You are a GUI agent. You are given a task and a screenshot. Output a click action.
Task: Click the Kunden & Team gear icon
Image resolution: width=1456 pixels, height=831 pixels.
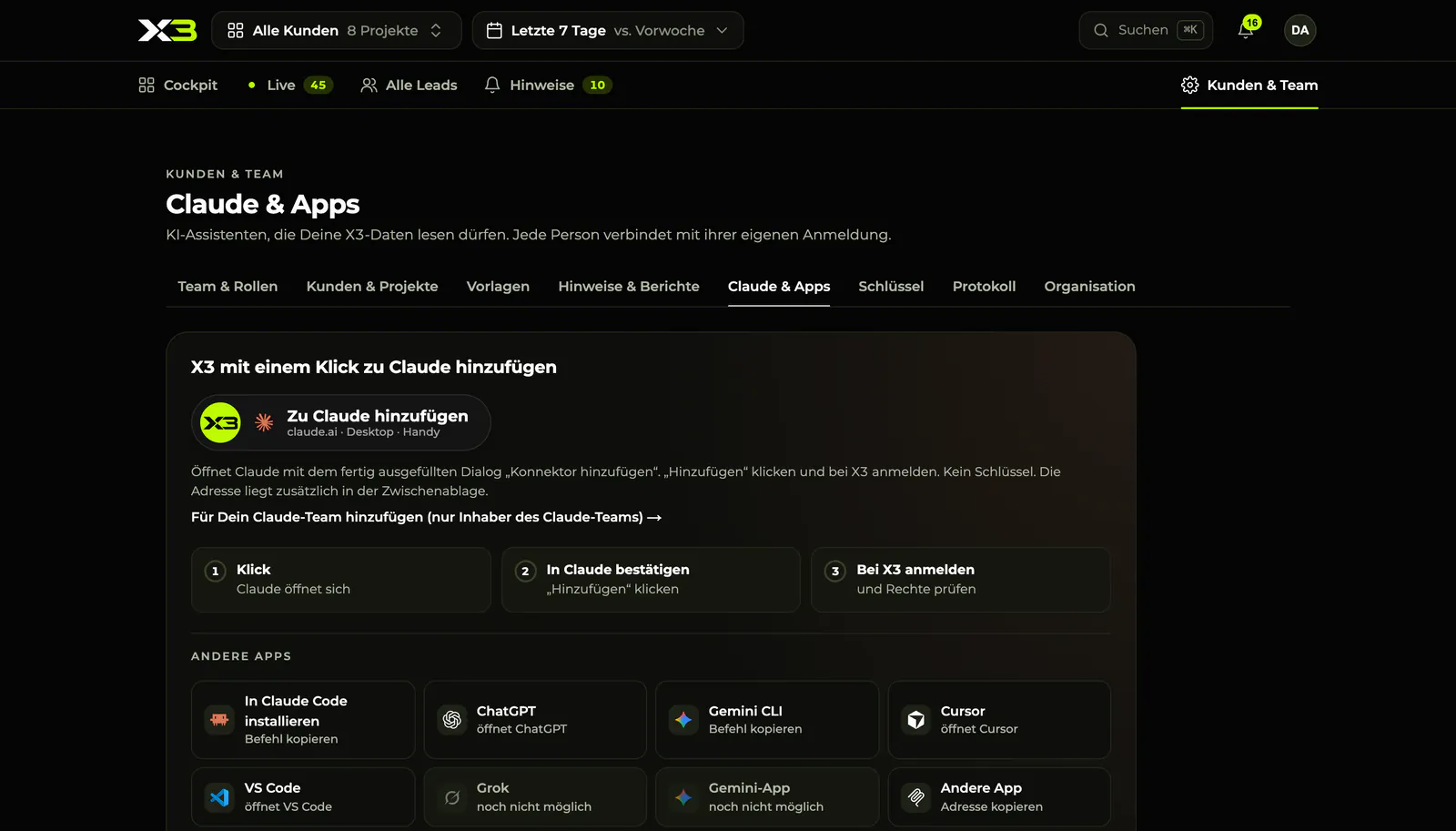[1189, 85]
